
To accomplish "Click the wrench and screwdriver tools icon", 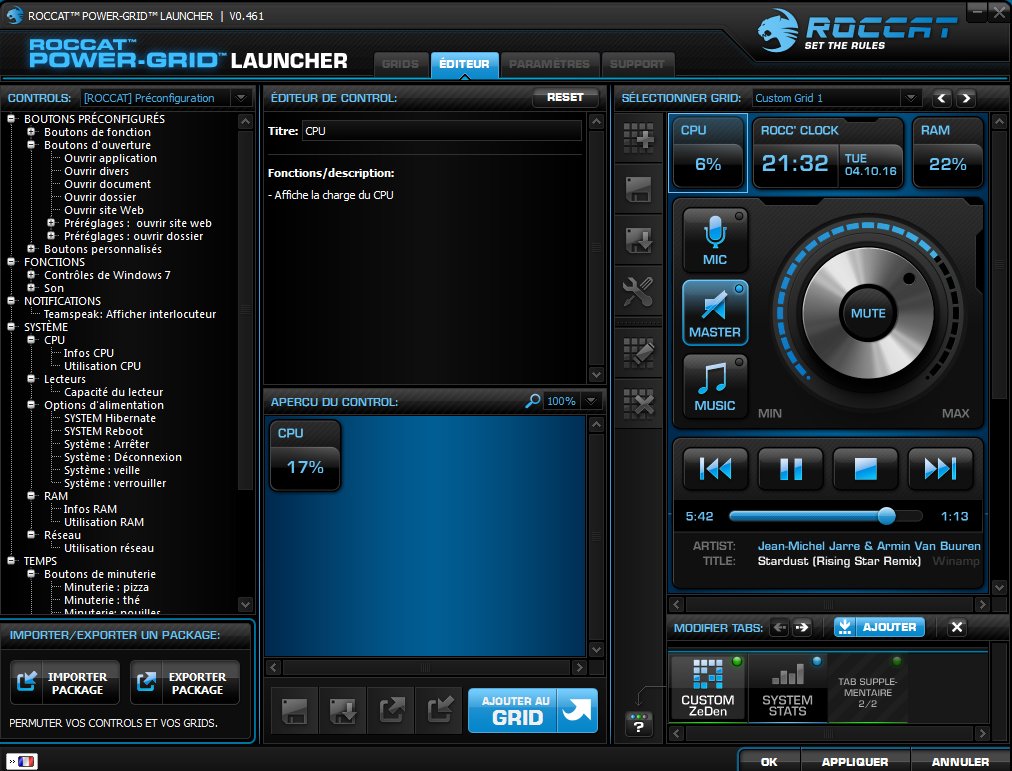I will tap(638, 292).
